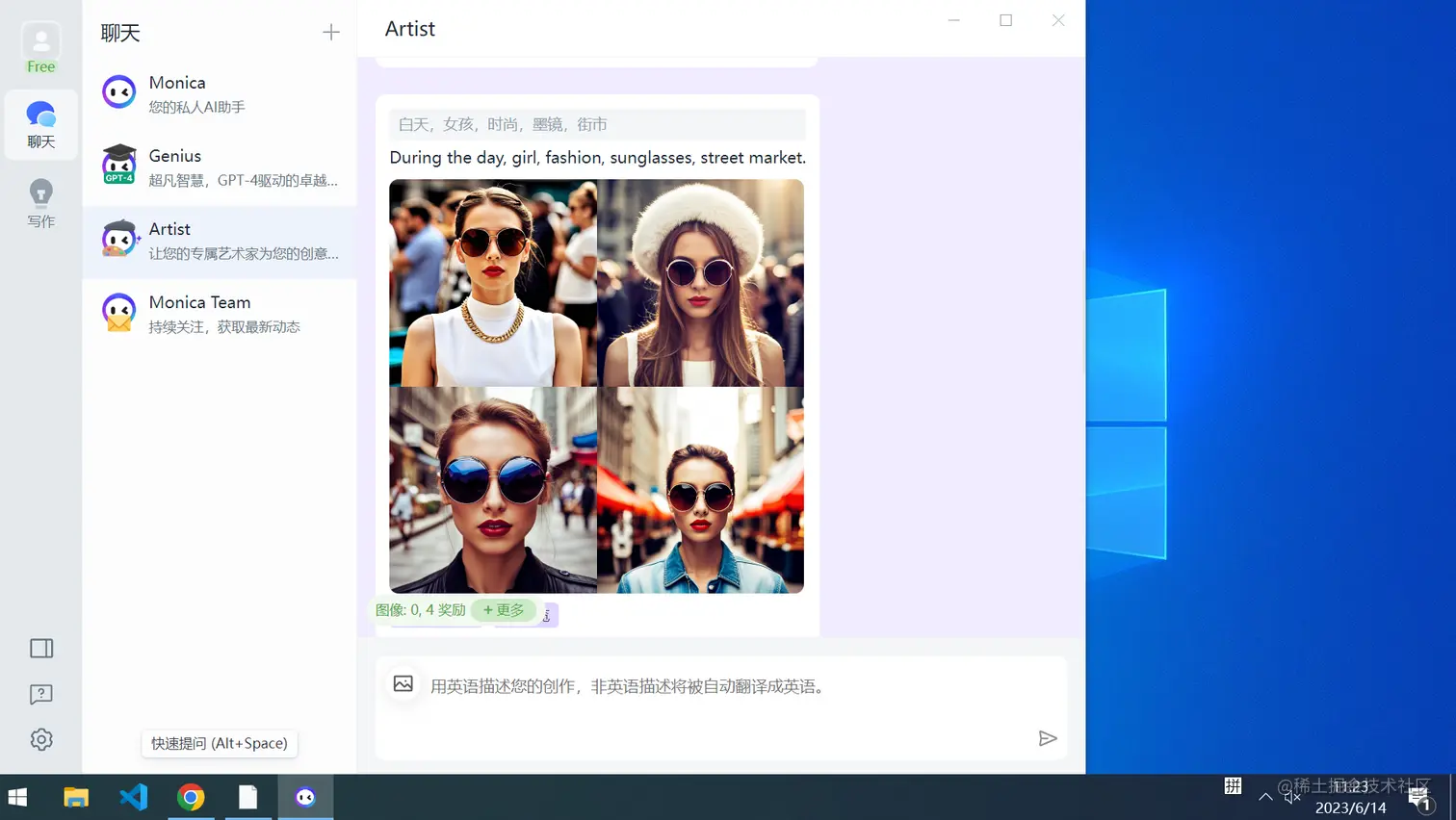Open settings with the gear icon
This screenshot has width=1456, height=820.
click(x=40, y=739)
